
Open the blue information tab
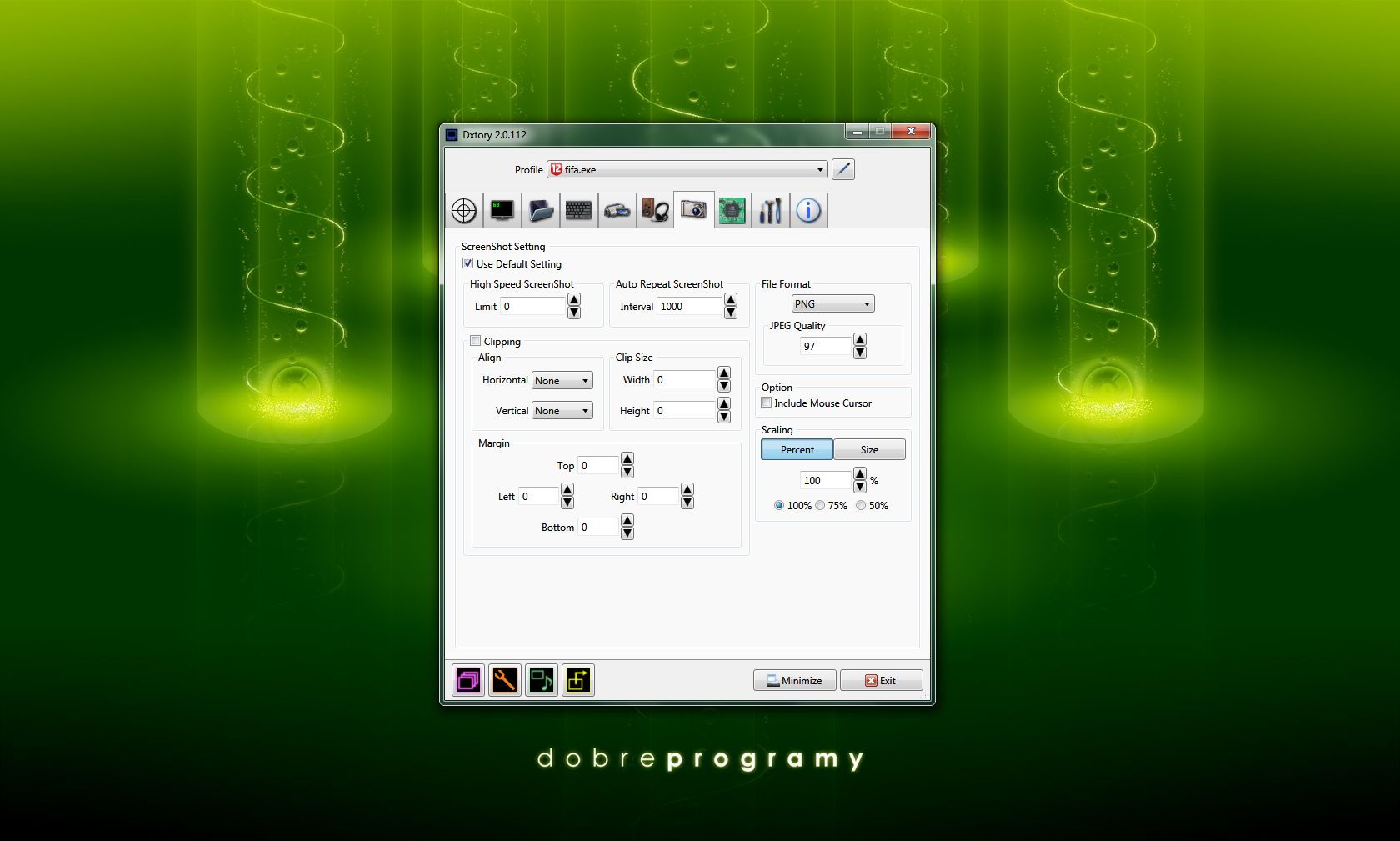pos(809,210)
